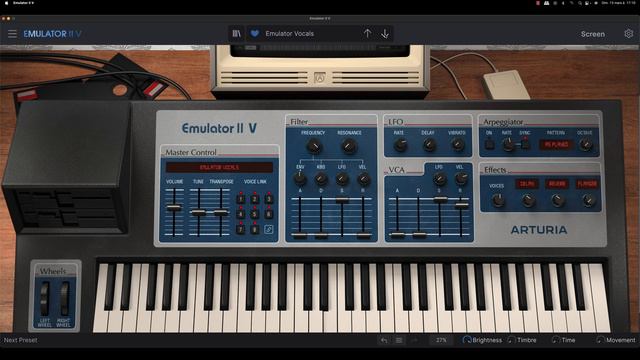Click the Master Control preset name display

click(x=219, y=167)
